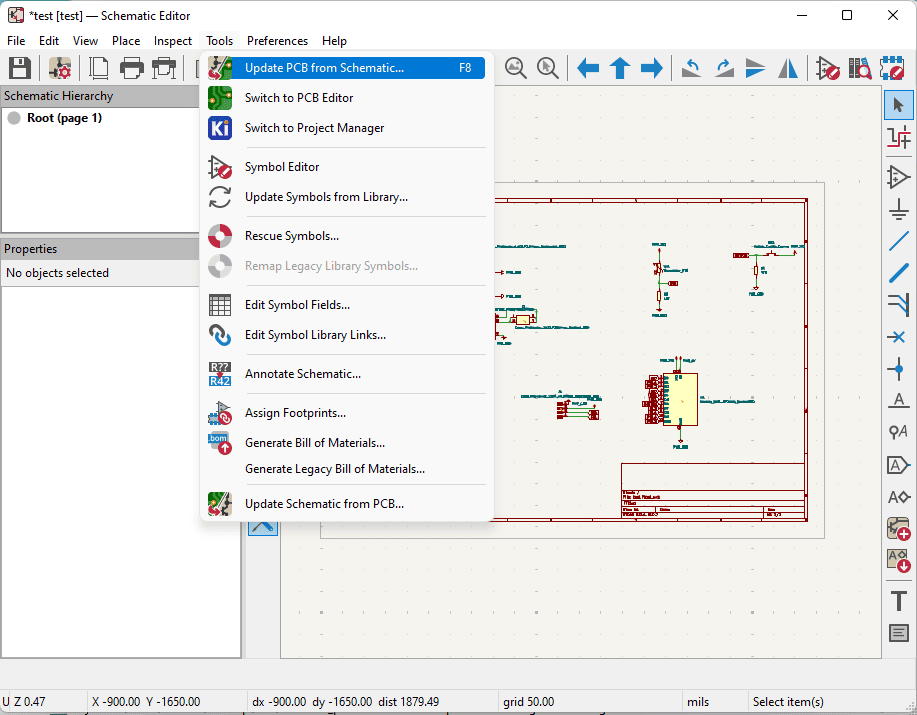Open the Help menu

pos(334,41)
